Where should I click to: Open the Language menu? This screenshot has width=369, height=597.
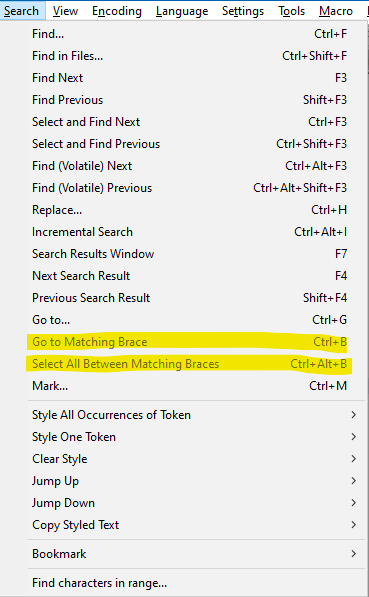pyautogui.click(x=182, y=11)
